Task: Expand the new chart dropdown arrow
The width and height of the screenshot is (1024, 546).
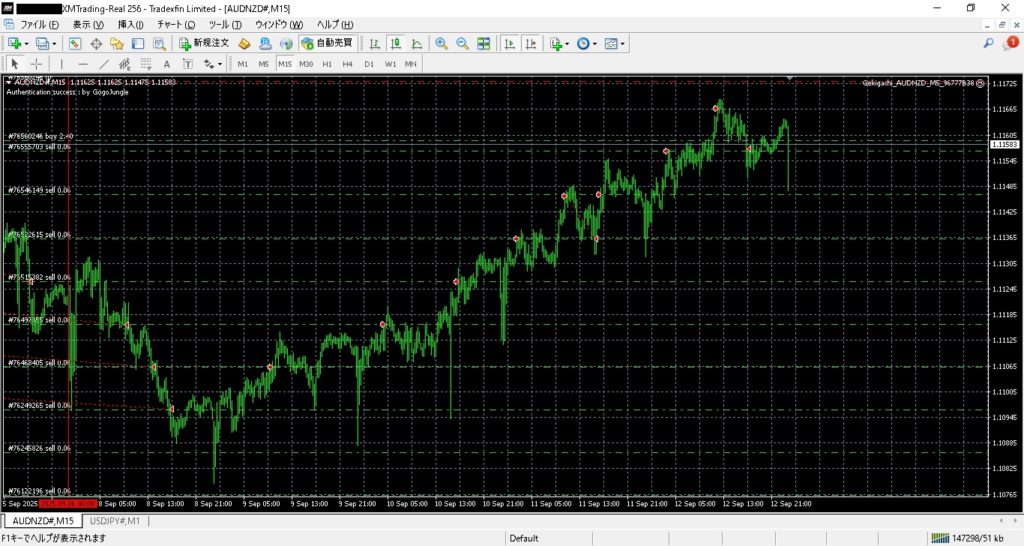Action: click(x=27, y=43)
